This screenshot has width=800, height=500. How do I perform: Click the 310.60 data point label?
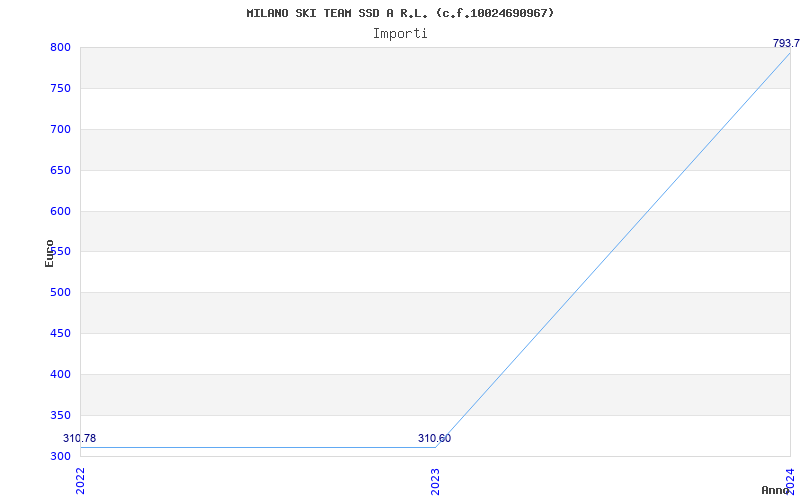click(434, 438)
